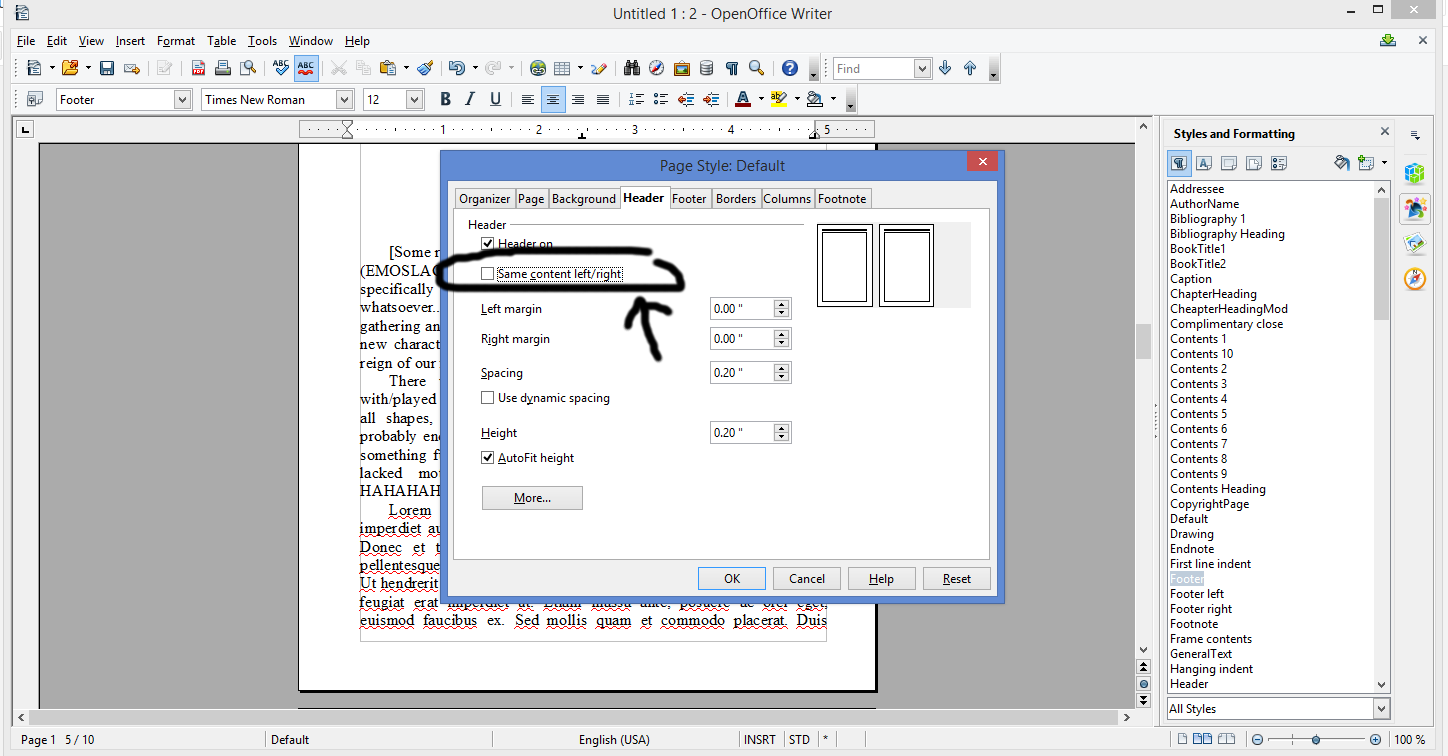Enable Use dynamic spacing
1448x756 pixels.
(x=487, y=398)
